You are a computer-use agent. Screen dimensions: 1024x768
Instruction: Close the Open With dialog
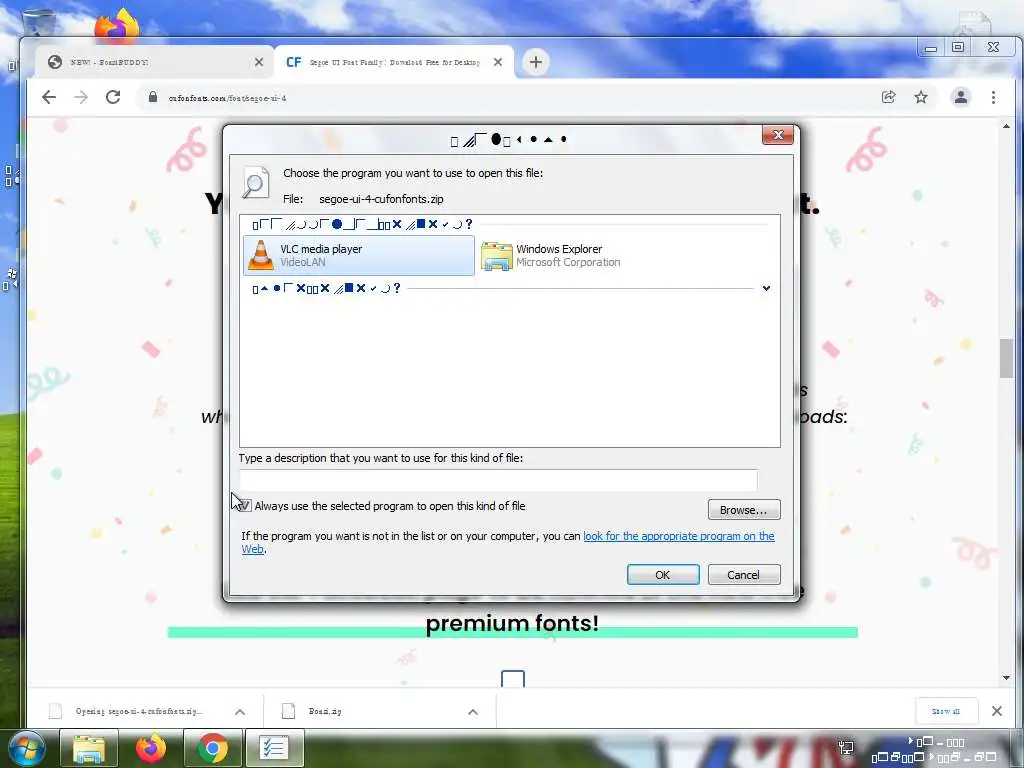coord(778,135)
